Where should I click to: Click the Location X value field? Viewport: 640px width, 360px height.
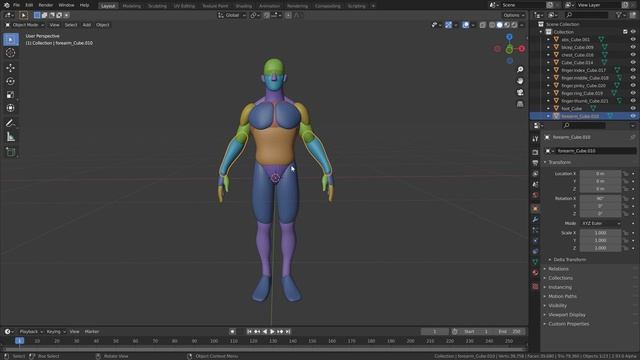[x=600, y=174]
